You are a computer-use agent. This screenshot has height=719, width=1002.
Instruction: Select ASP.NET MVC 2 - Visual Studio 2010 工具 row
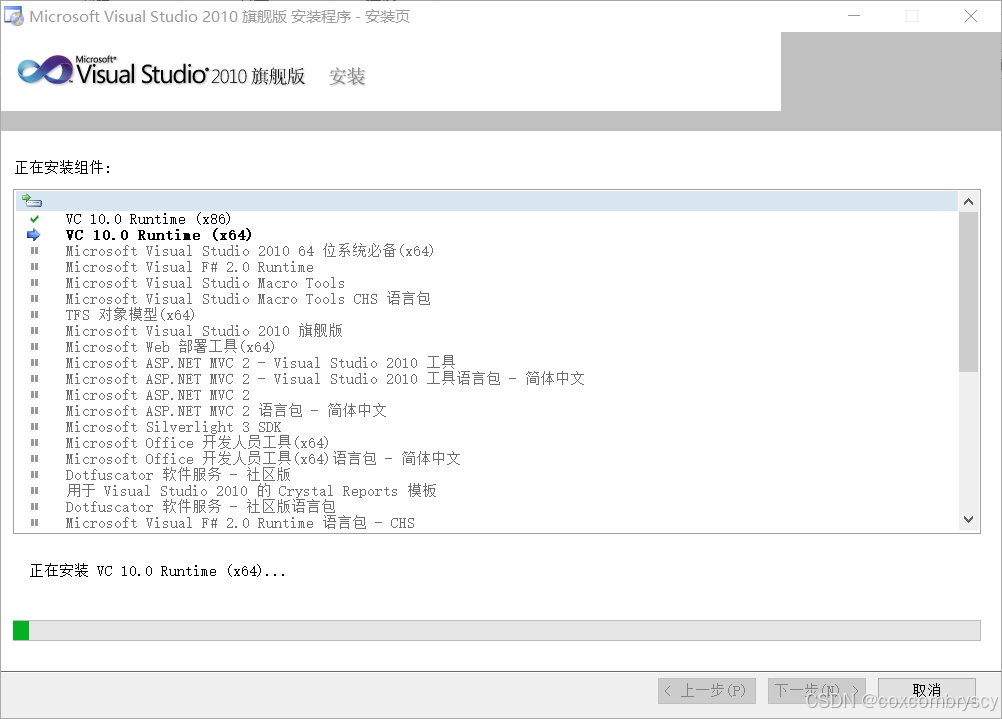[261, 363]
